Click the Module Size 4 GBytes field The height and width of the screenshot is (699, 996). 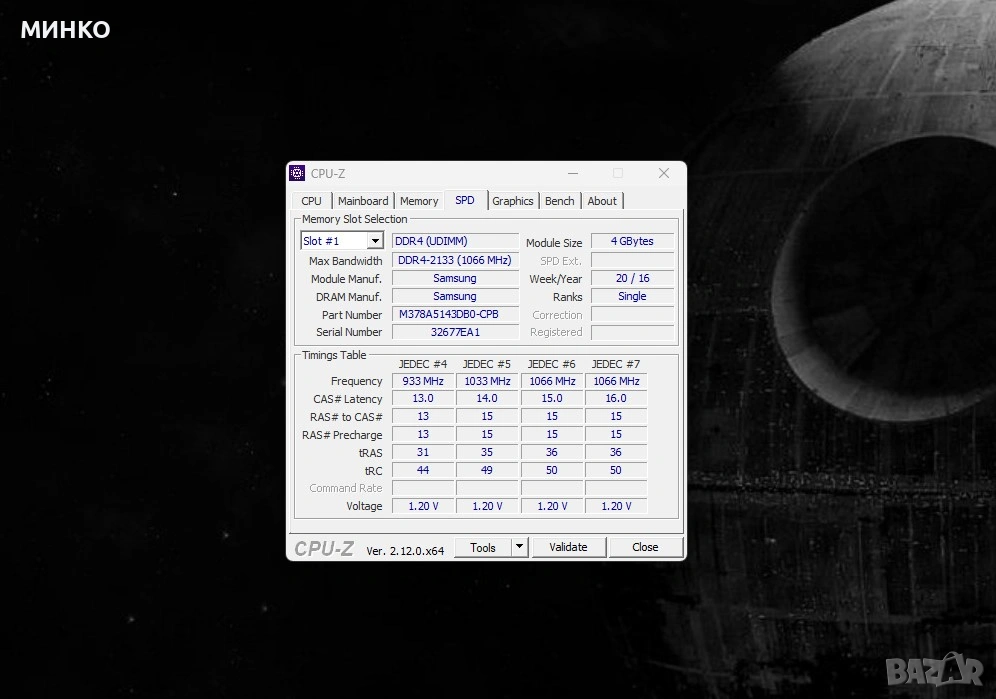[x=632, y=241]
